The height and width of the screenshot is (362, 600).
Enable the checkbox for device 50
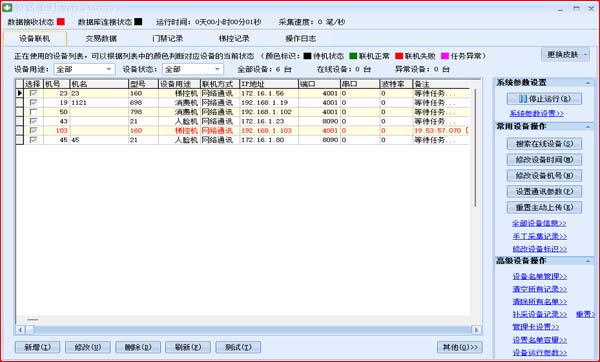33,112
